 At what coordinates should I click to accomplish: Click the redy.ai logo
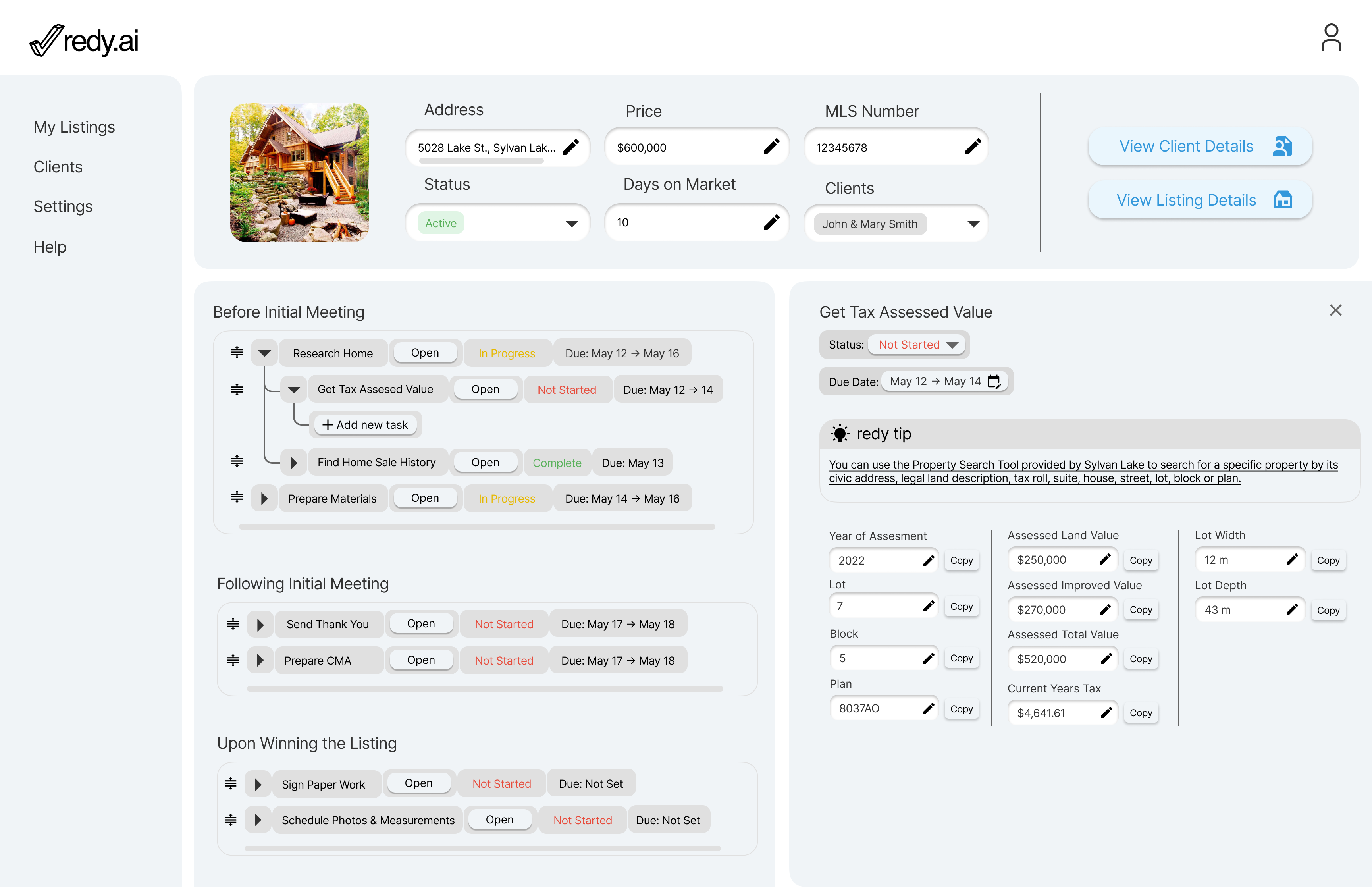[84, 39]
